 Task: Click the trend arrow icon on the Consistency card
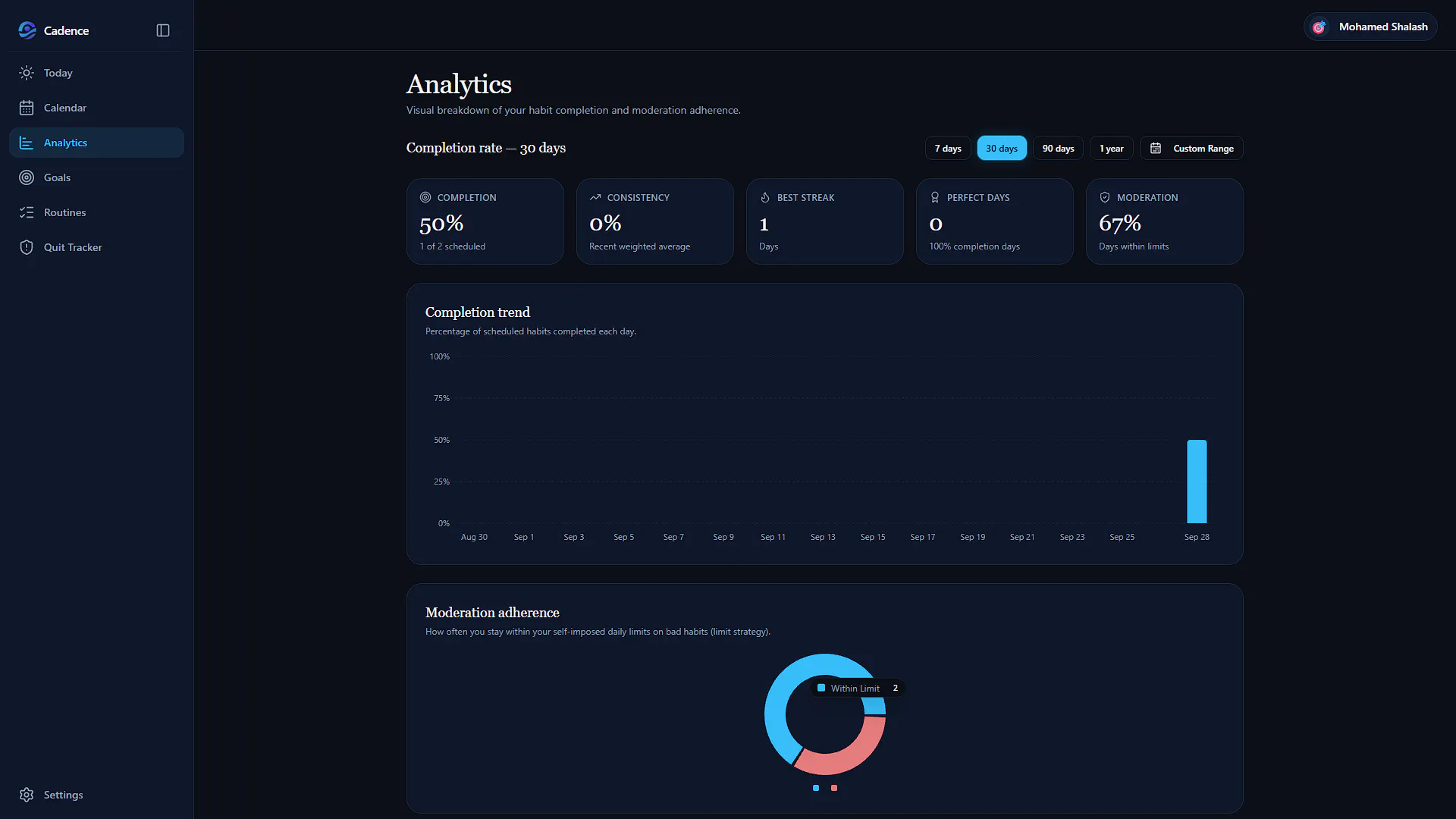click(x=595, y=197)
